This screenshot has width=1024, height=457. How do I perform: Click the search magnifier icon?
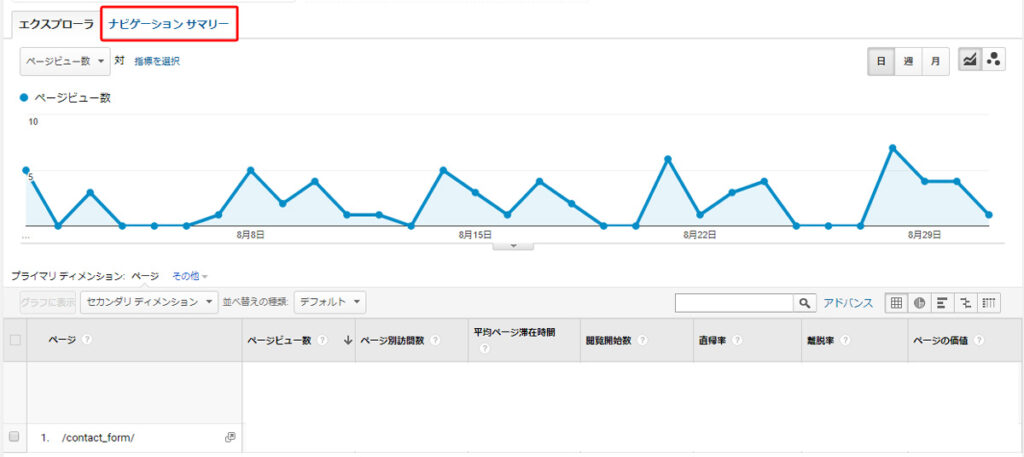point(803,302)
